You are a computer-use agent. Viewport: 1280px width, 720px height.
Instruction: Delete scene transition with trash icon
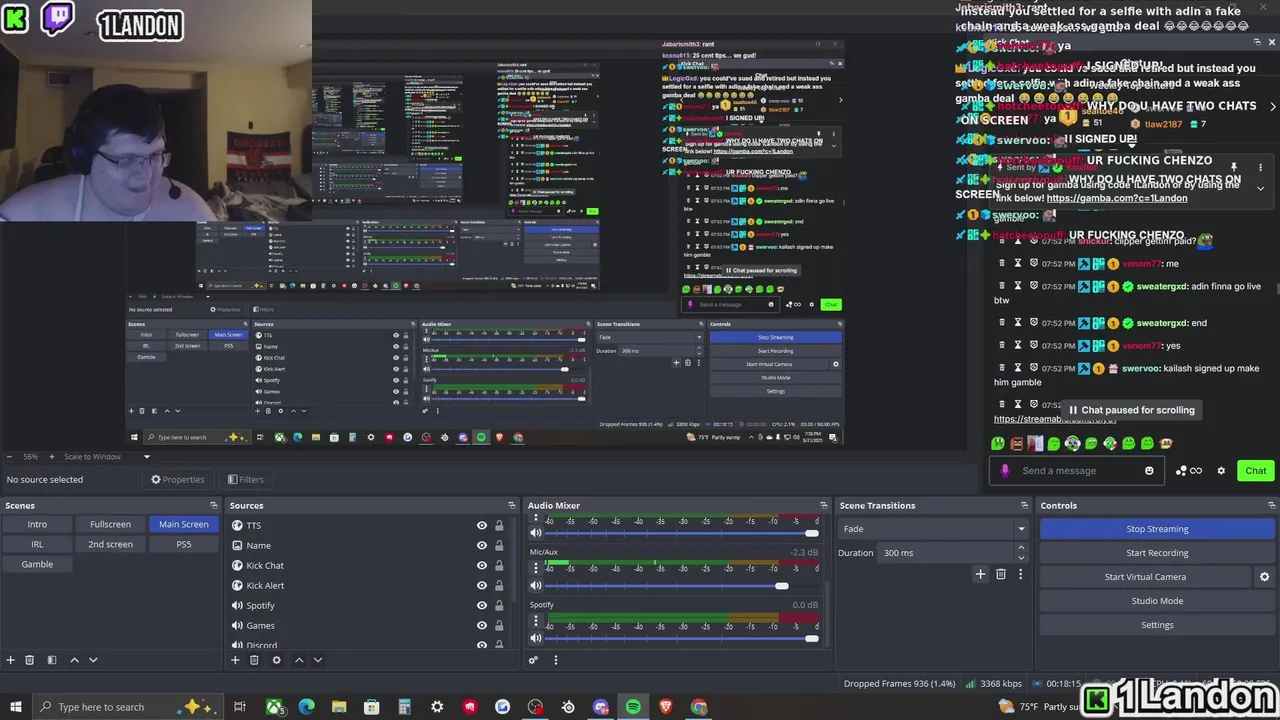(x=1001, y=574)
